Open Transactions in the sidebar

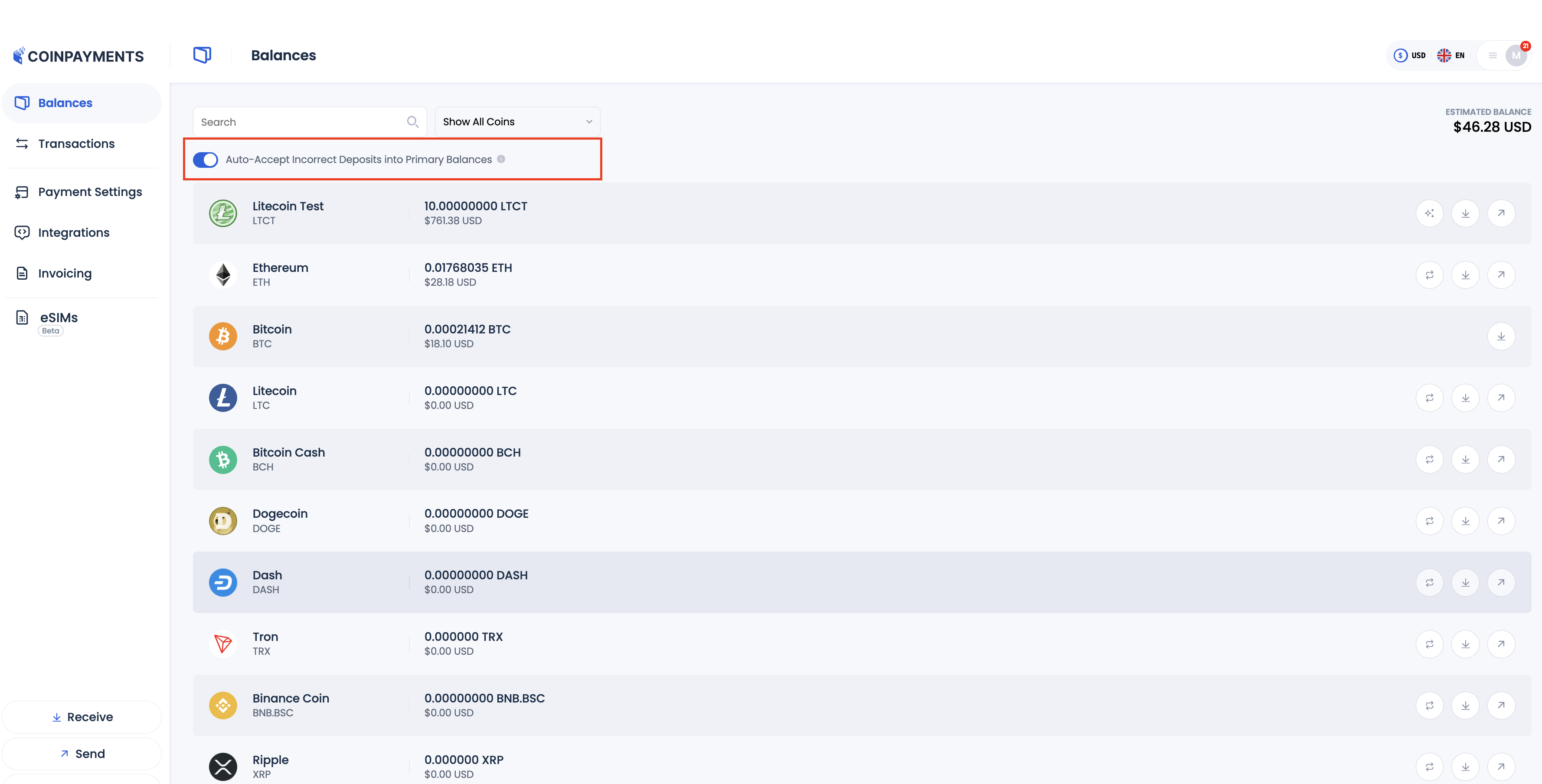(x=76, y=144)
